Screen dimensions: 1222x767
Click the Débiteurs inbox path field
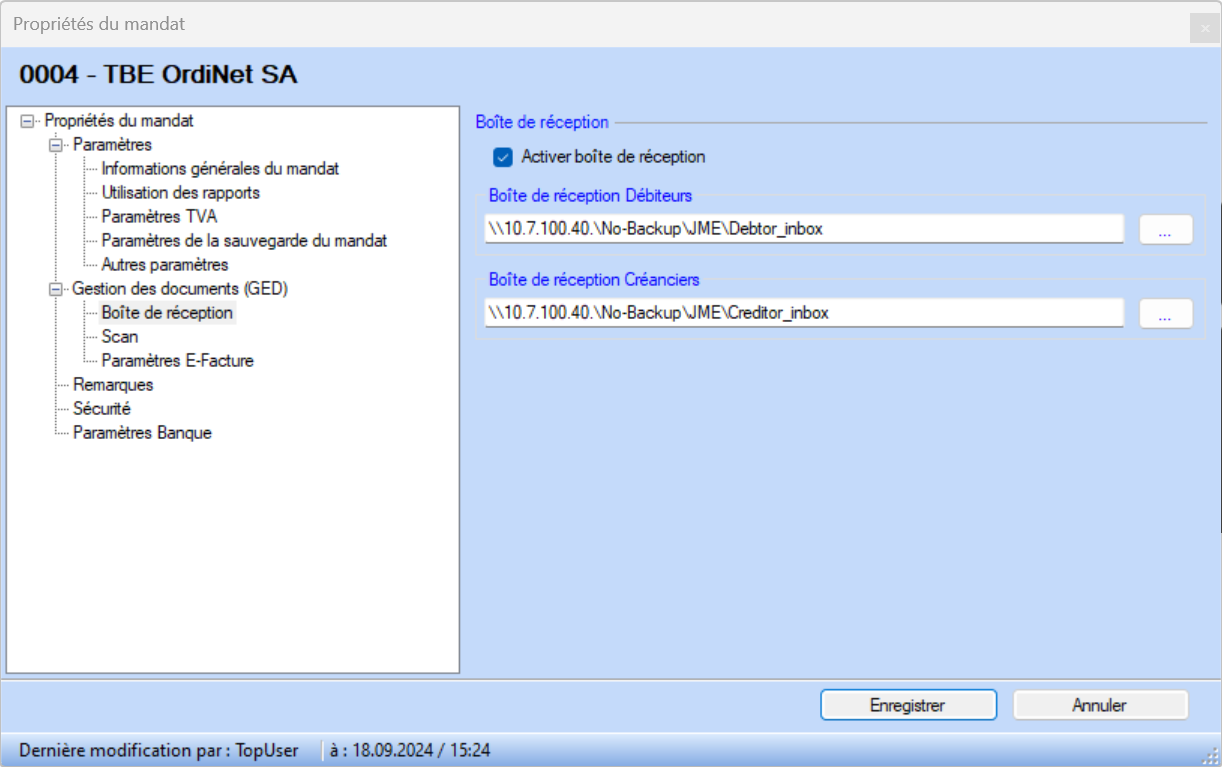803,229
